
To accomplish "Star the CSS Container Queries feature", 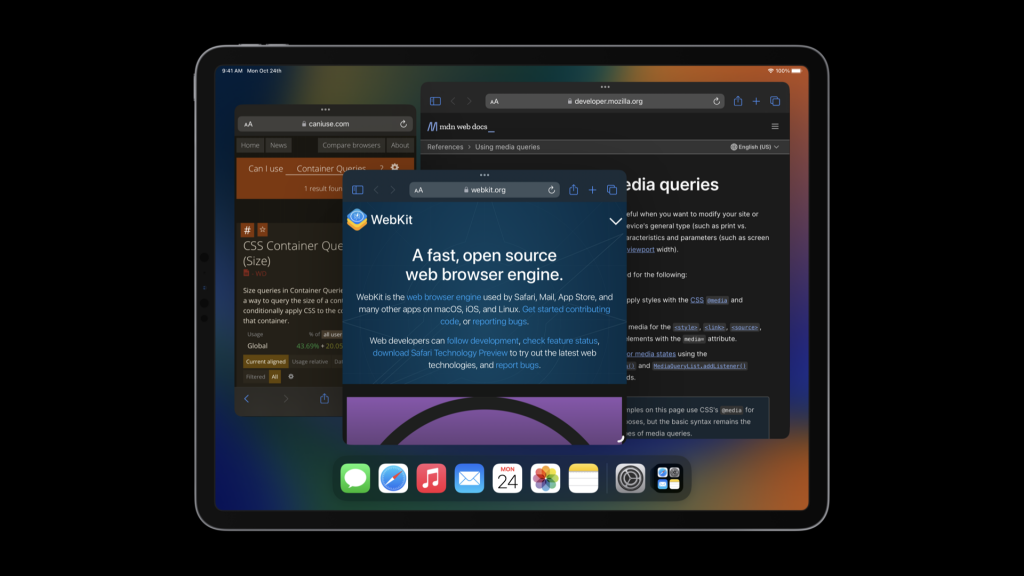I will pyautogui.click(x=263, y=230).
